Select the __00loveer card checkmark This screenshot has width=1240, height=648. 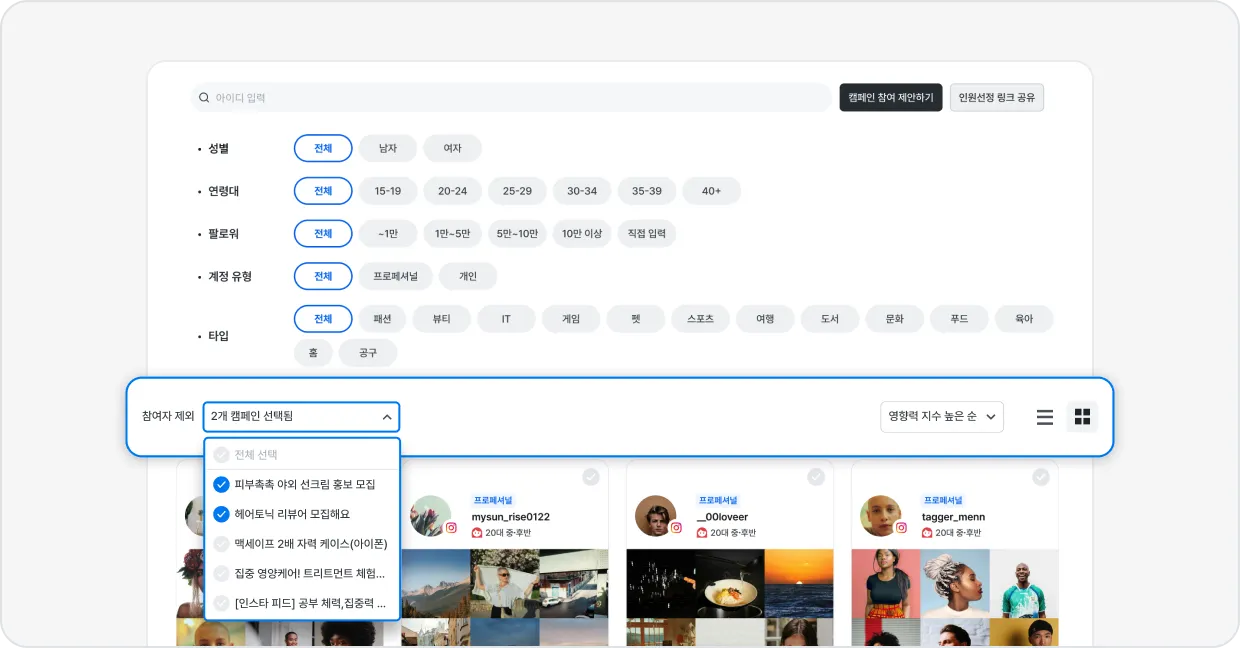click(816, 477)
